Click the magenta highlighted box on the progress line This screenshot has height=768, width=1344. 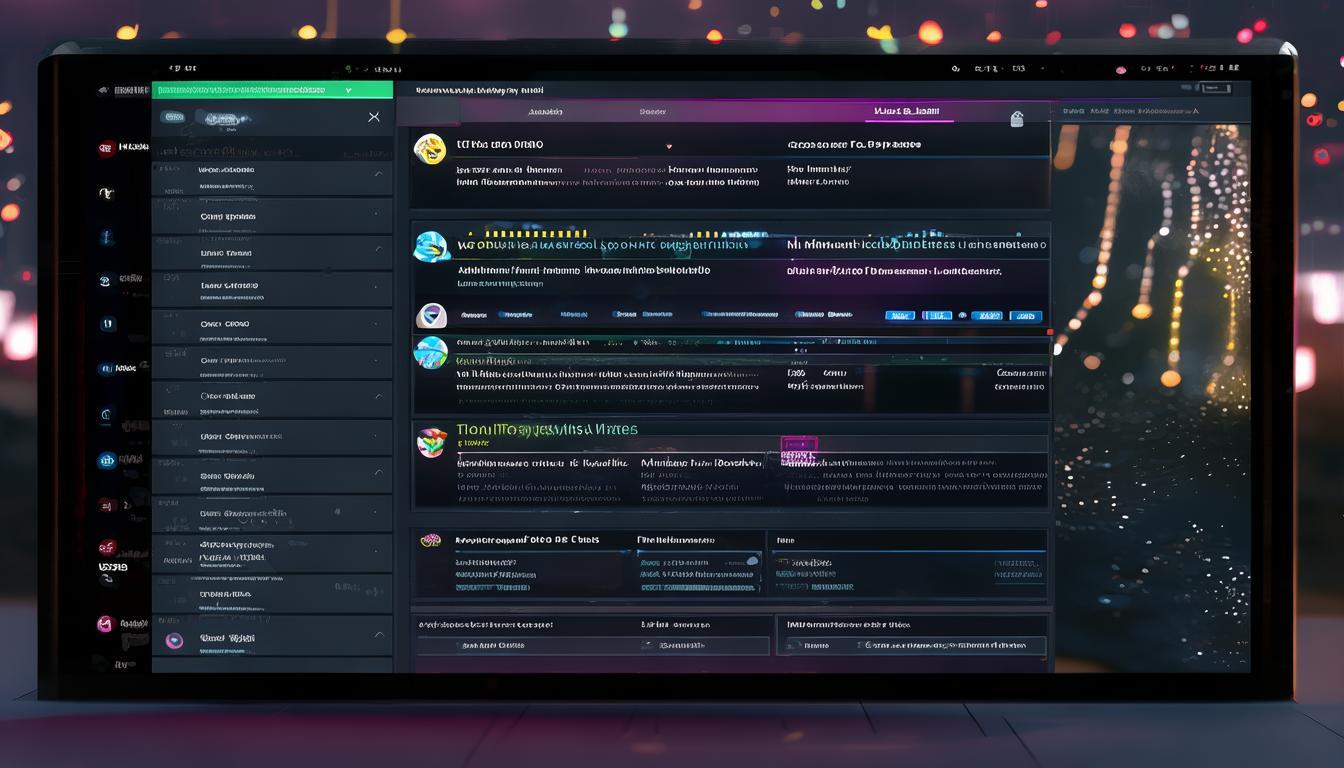pos(798,445)
